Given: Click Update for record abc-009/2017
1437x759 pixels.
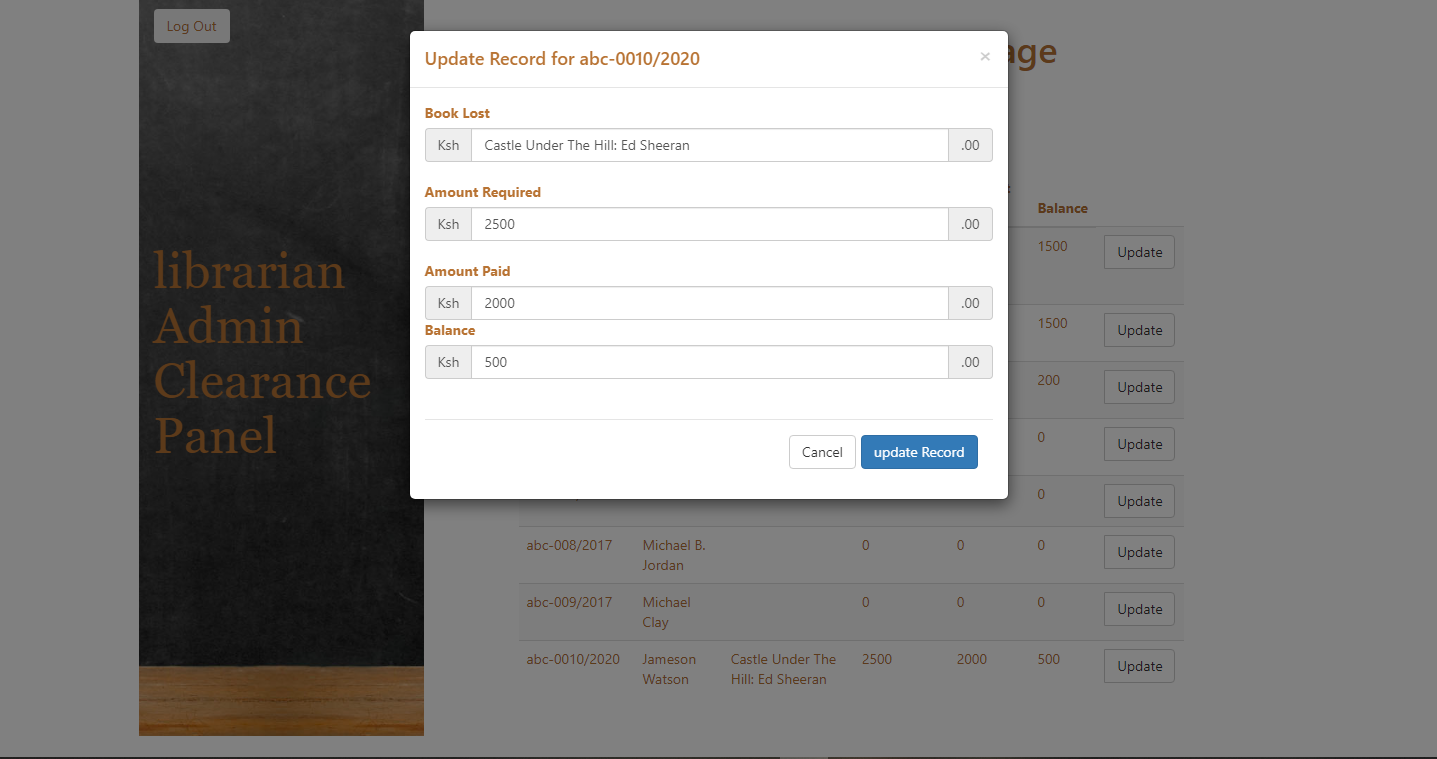Looking at the screenshot, I should [x=1138, y=609].
